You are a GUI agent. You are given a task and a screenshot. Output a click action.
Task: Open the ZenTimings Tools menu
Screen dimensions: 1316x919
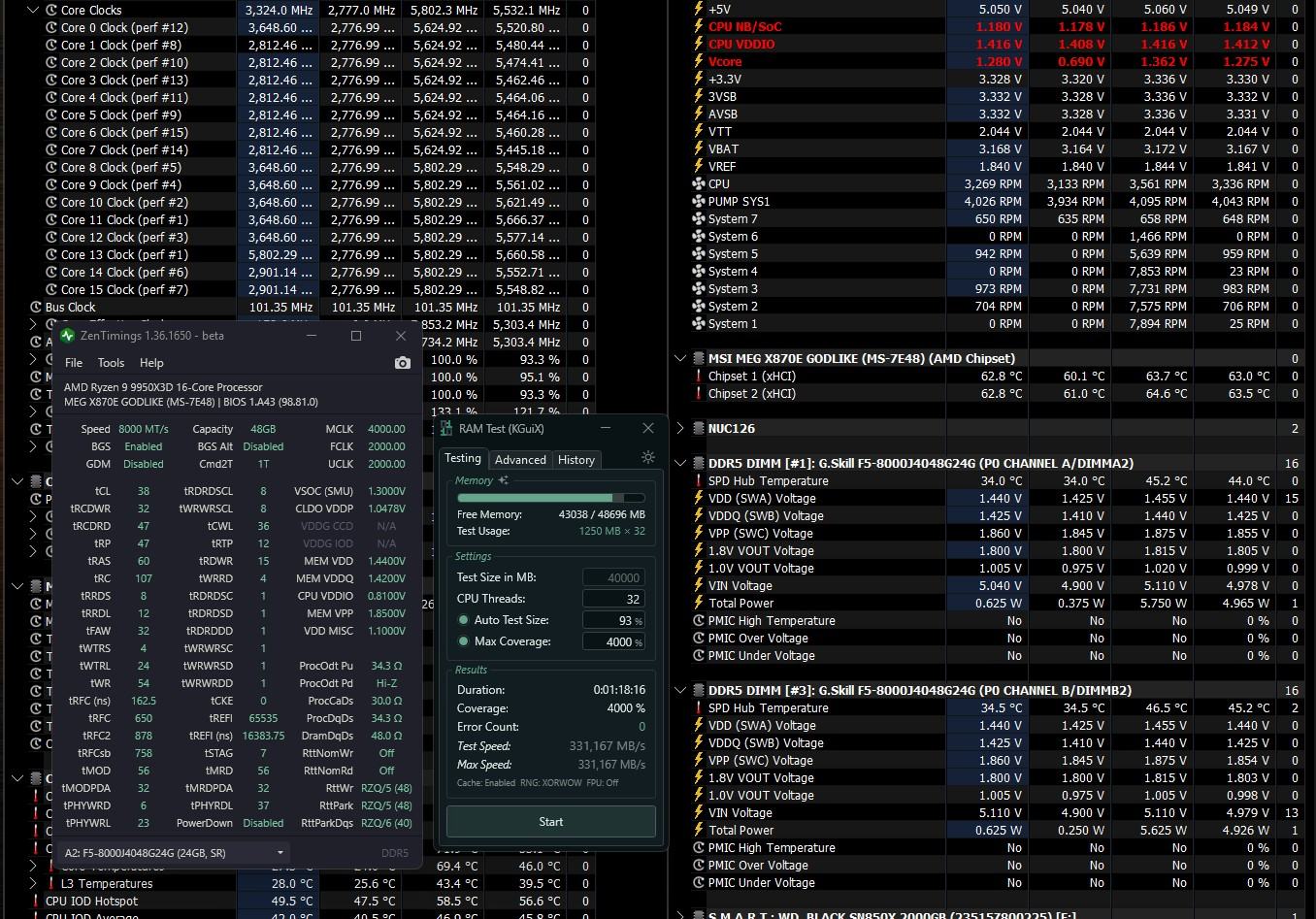(x=111, y=363)
